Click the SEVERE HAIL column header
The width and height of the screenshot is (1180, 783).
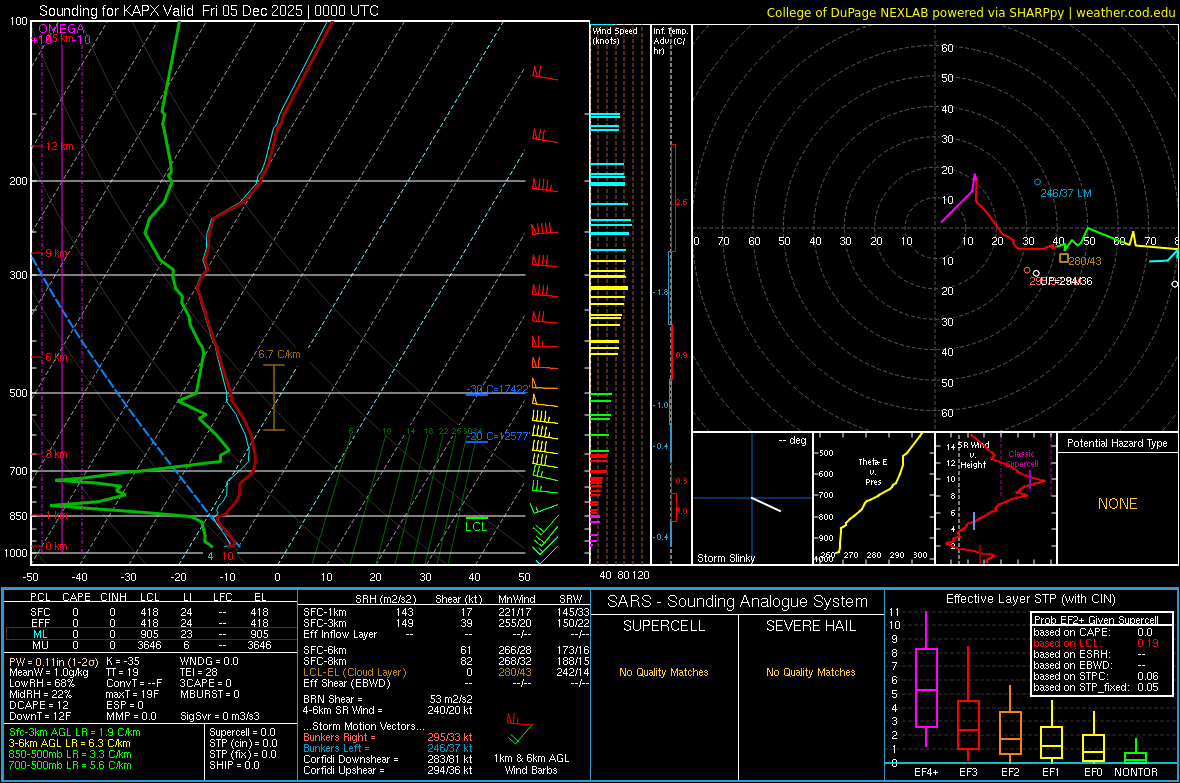click(x=810, y=626)
